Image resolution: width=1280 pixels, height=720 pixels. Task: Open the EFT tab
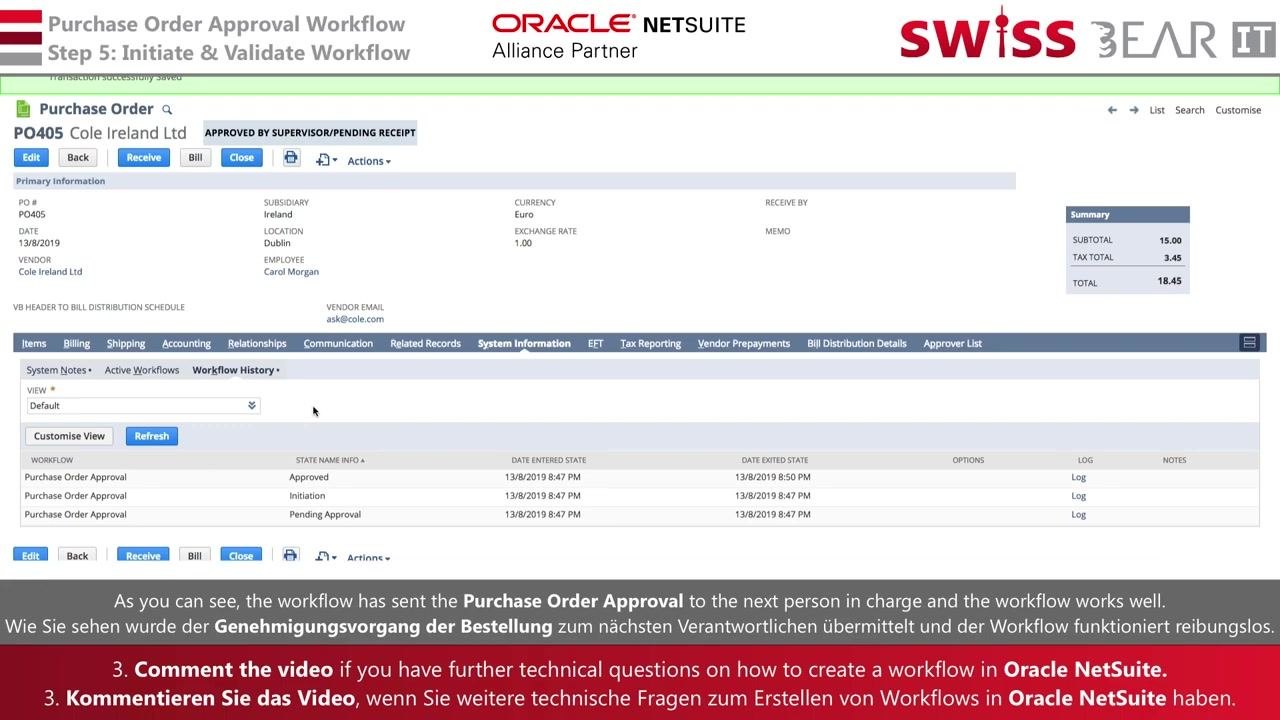pos(595,343)
